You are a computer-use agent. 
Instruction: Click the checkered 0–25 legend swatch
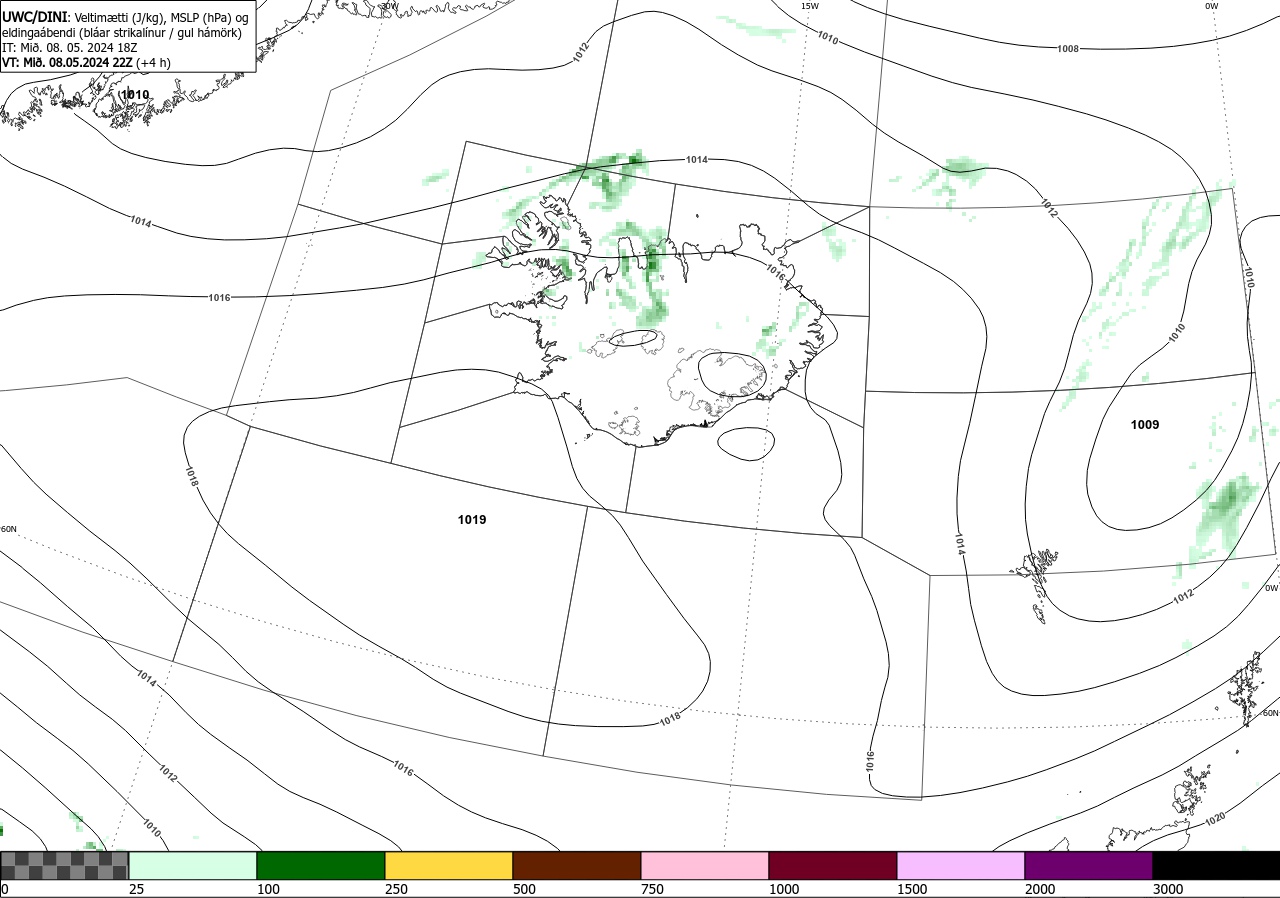(65, 865)
